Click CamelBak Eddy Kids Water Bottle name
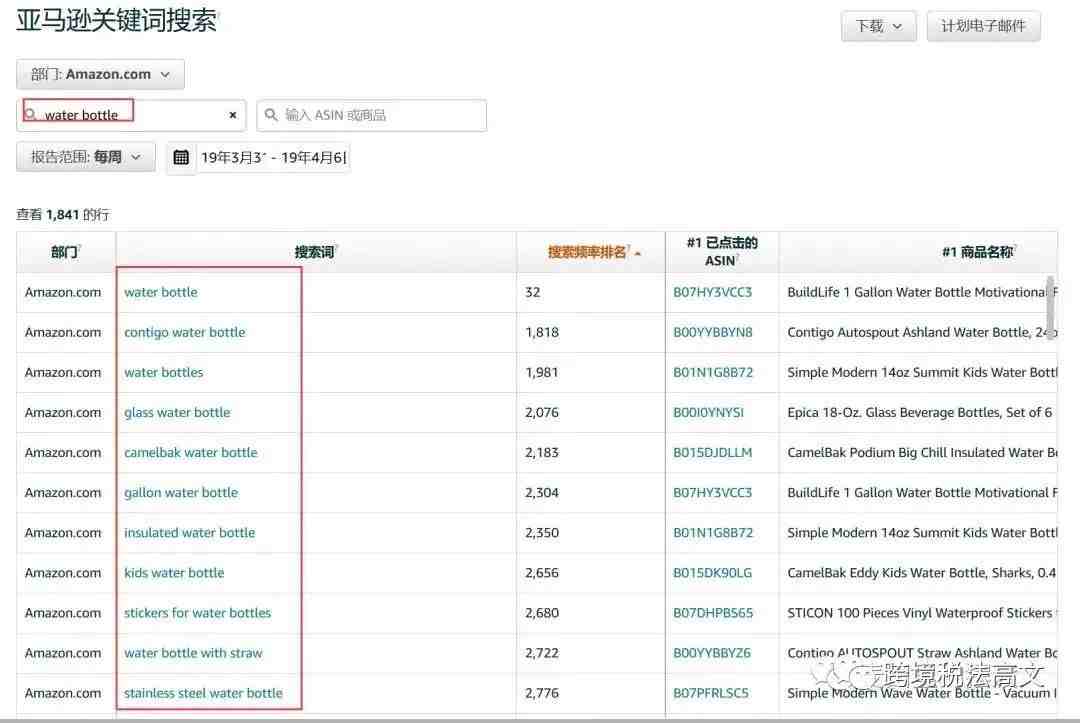The image size is (1080, 723). pyautogui.click(x=922, y=572)
